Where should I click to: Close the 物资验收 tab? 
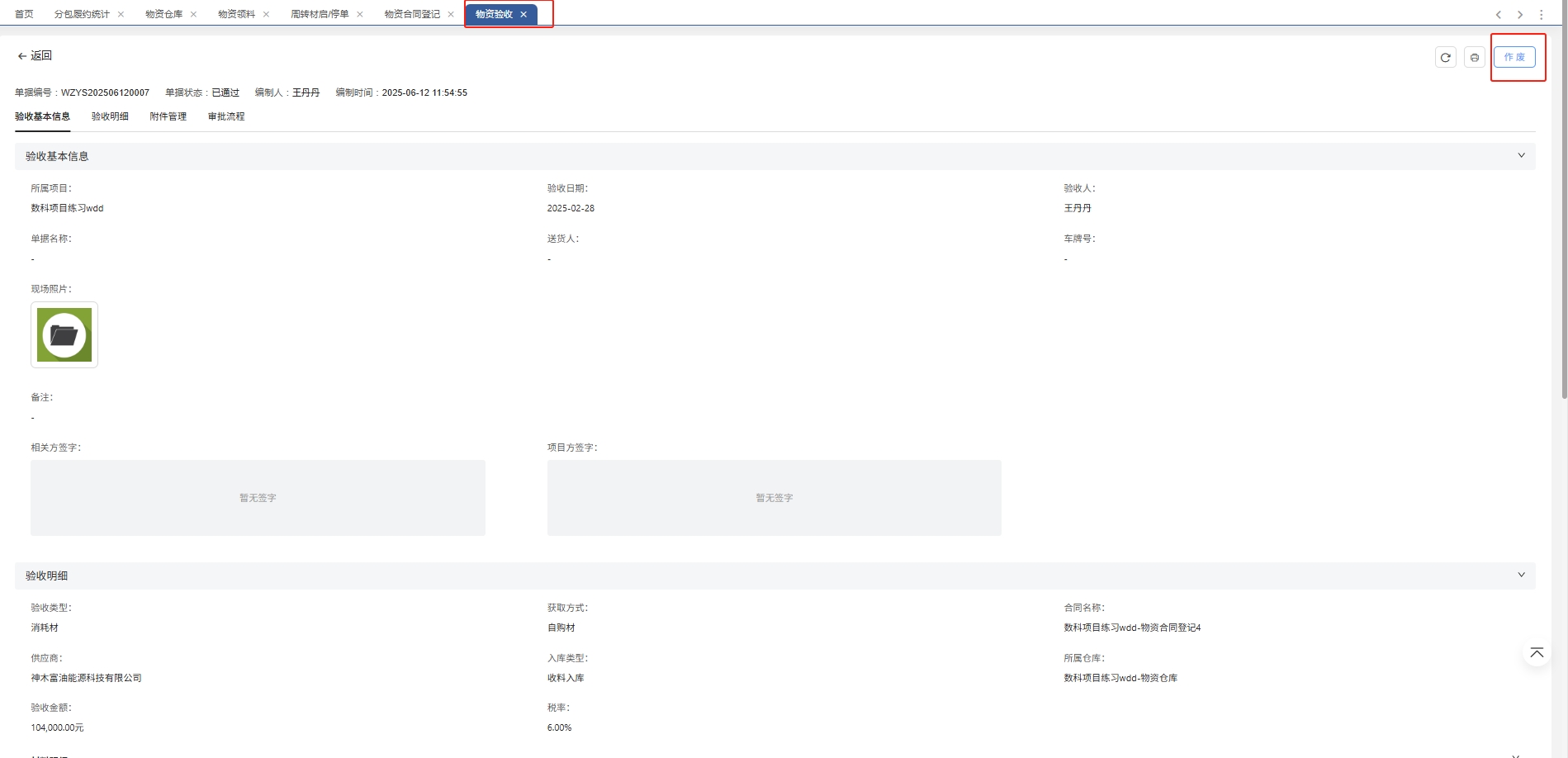(523, 15)
